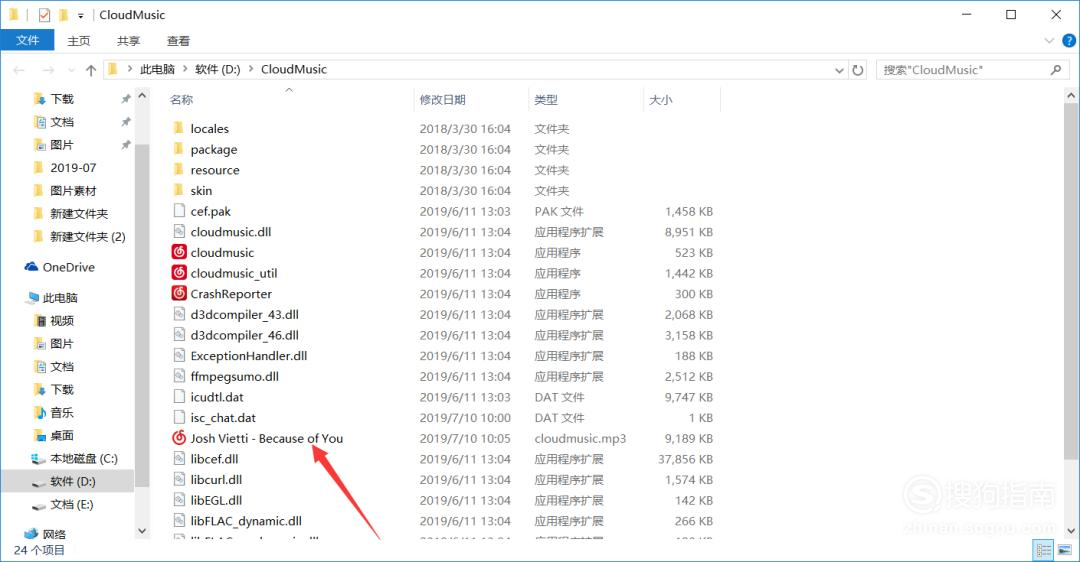Open 桌面 under 此电脑
Viewport: 1080px width, 562px height.
(x=62, y=435)
